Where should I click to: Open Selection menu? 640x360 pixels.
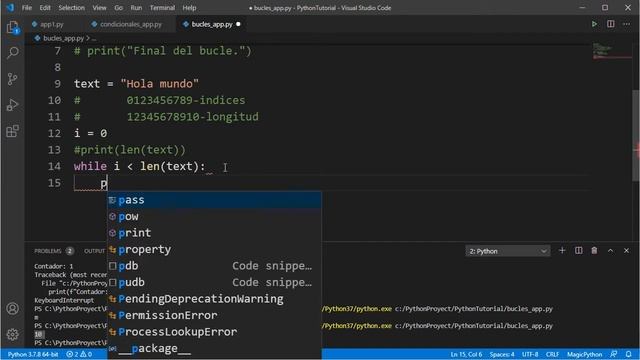tap(71, 8)
